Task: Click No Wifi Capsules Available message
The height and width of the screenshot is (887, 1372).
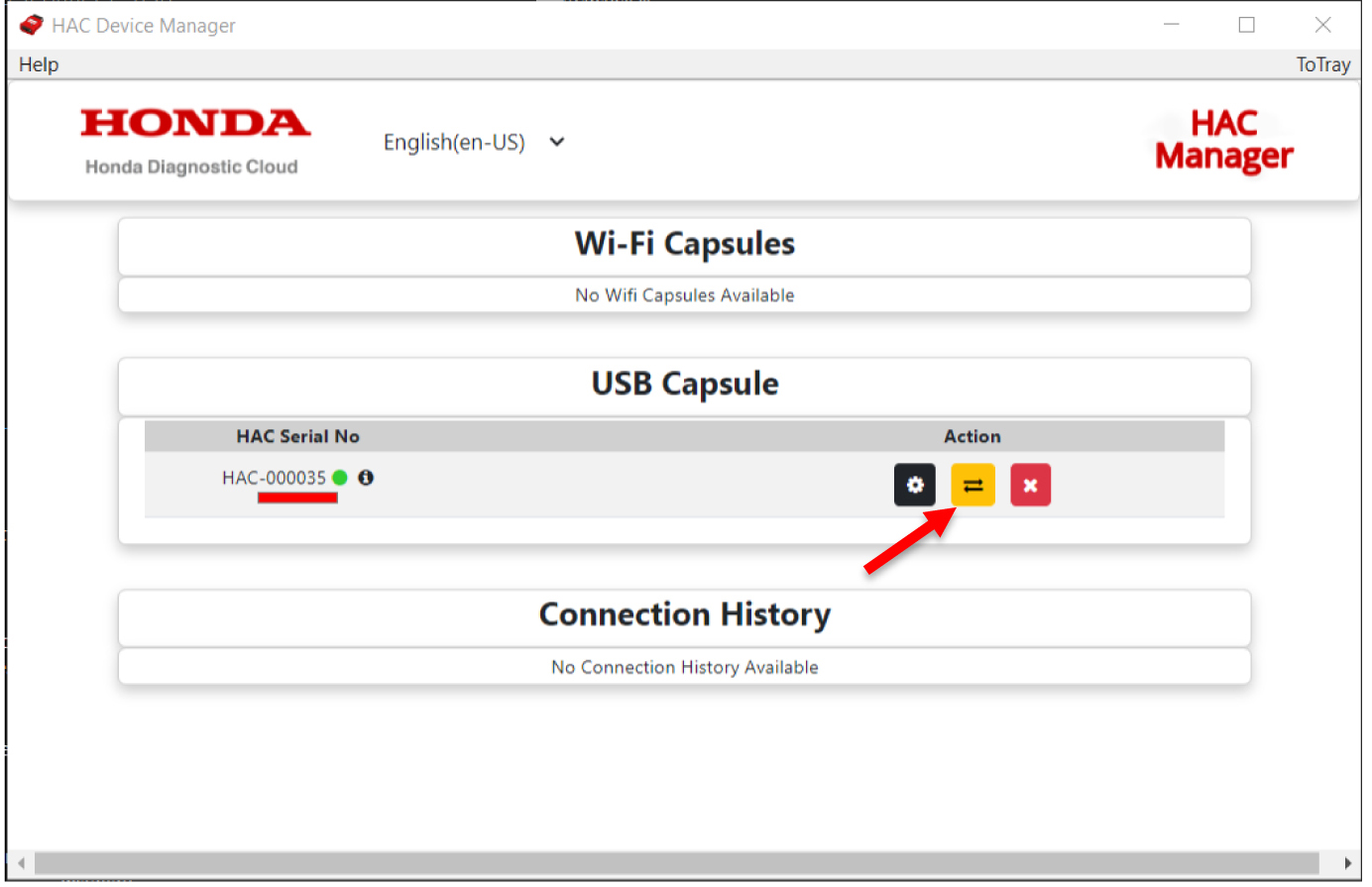Action: (x=685, y=295)
